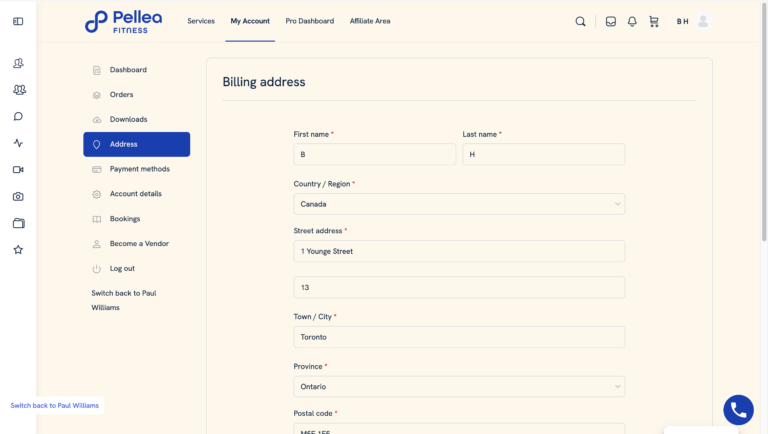The height and width of the screenshot is (434, 768).
Task: Click the Account details gear icon
Action: [96, 194]
